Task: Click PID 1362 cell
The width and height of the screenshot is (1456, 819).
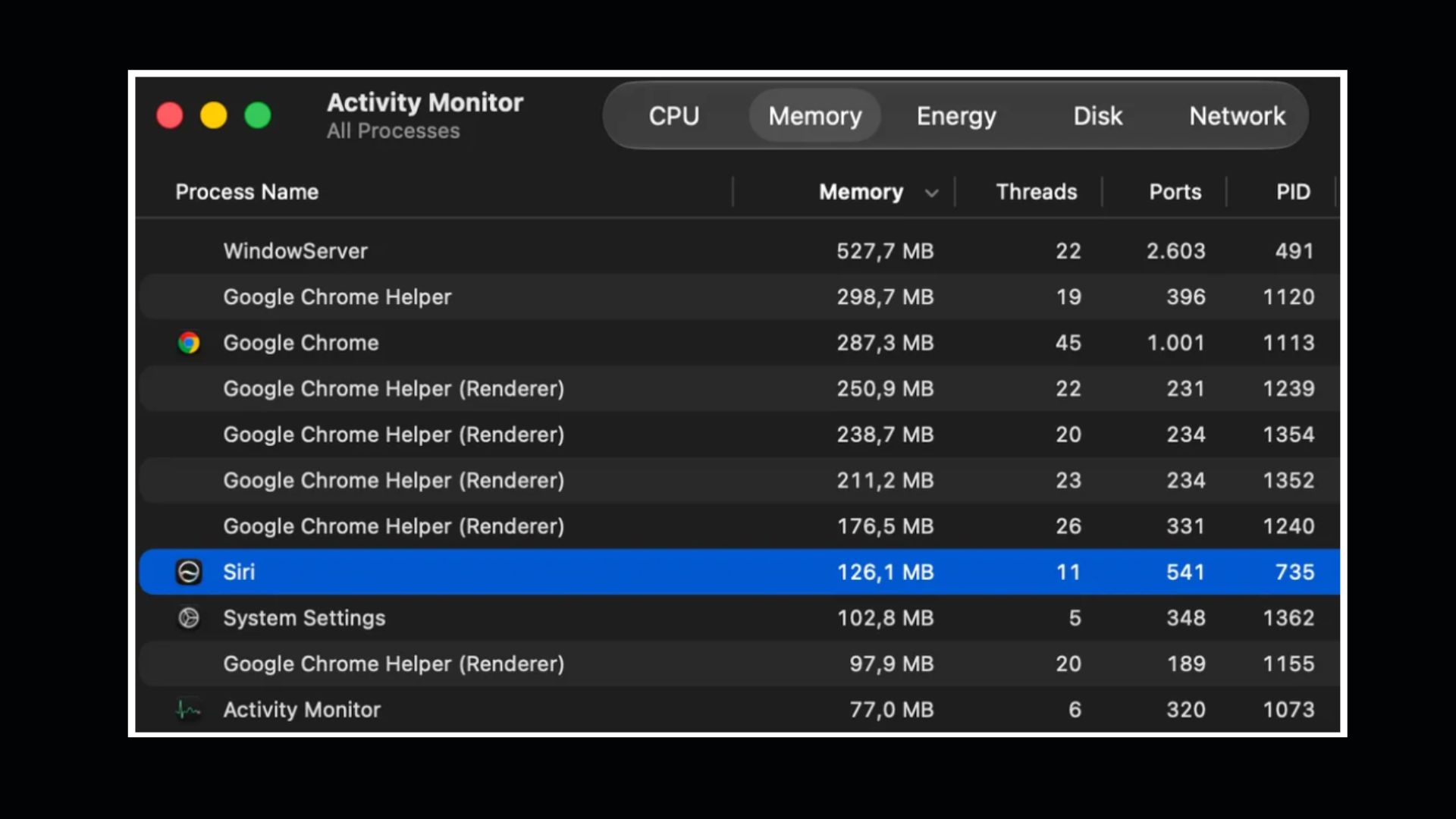Action: coord(1288,618)
